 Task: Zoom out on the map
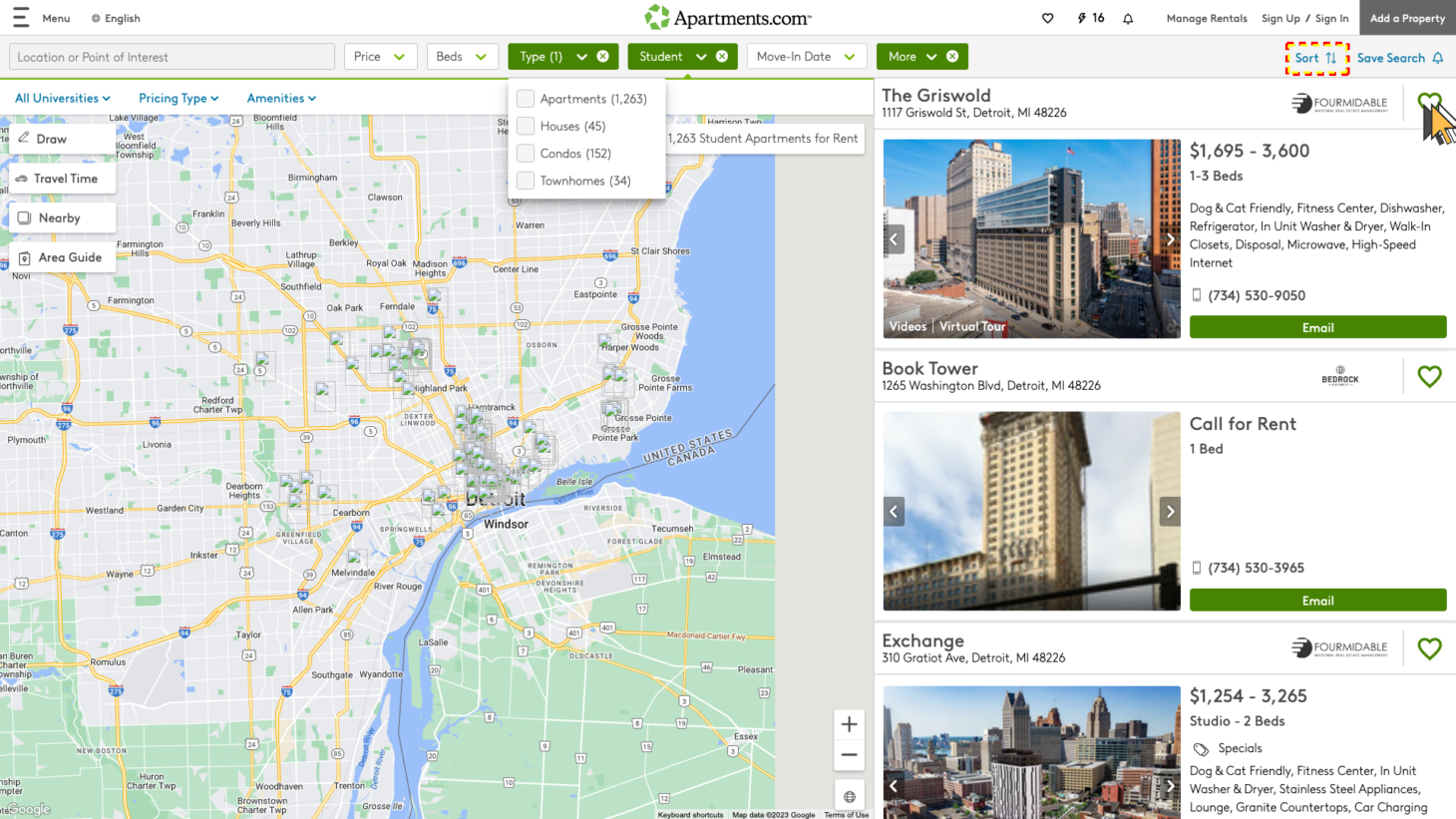849,755
